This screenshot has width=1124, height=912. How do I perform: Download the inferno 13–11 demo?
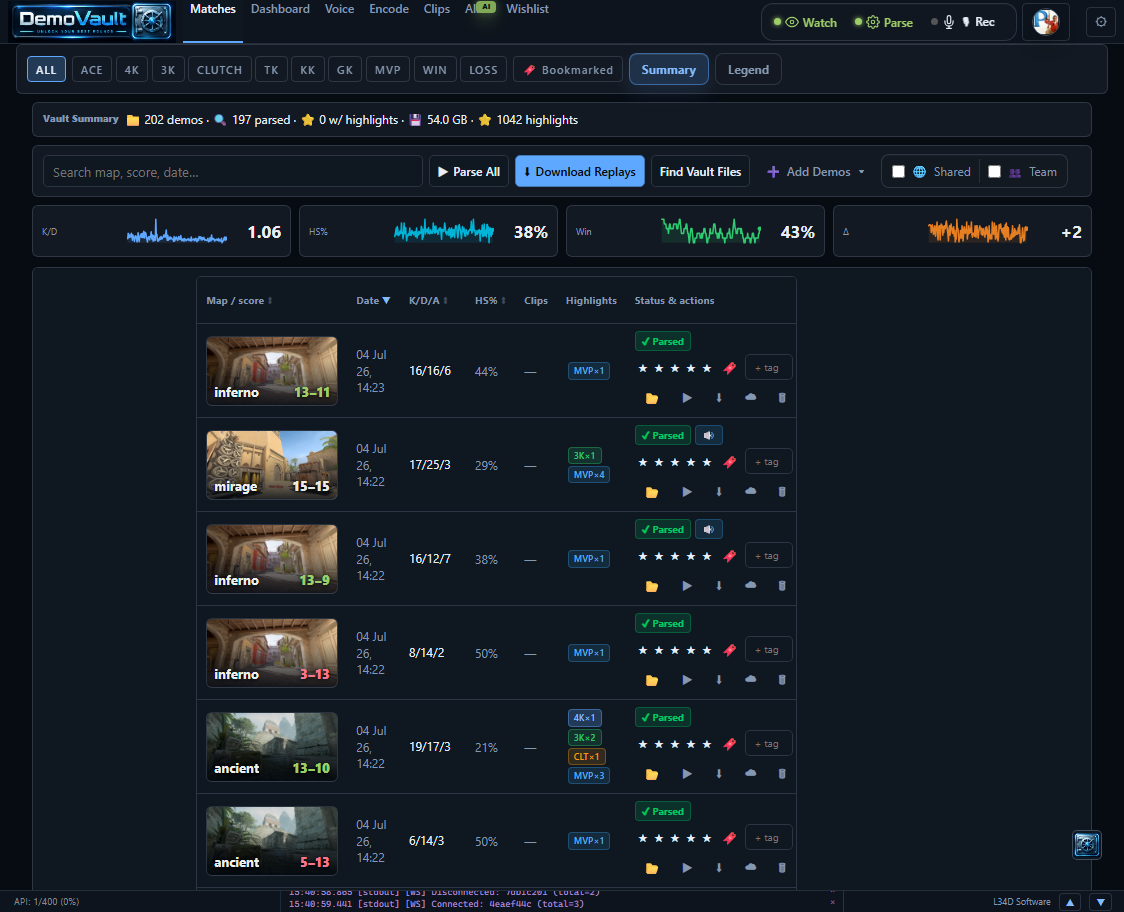[719, 398]
